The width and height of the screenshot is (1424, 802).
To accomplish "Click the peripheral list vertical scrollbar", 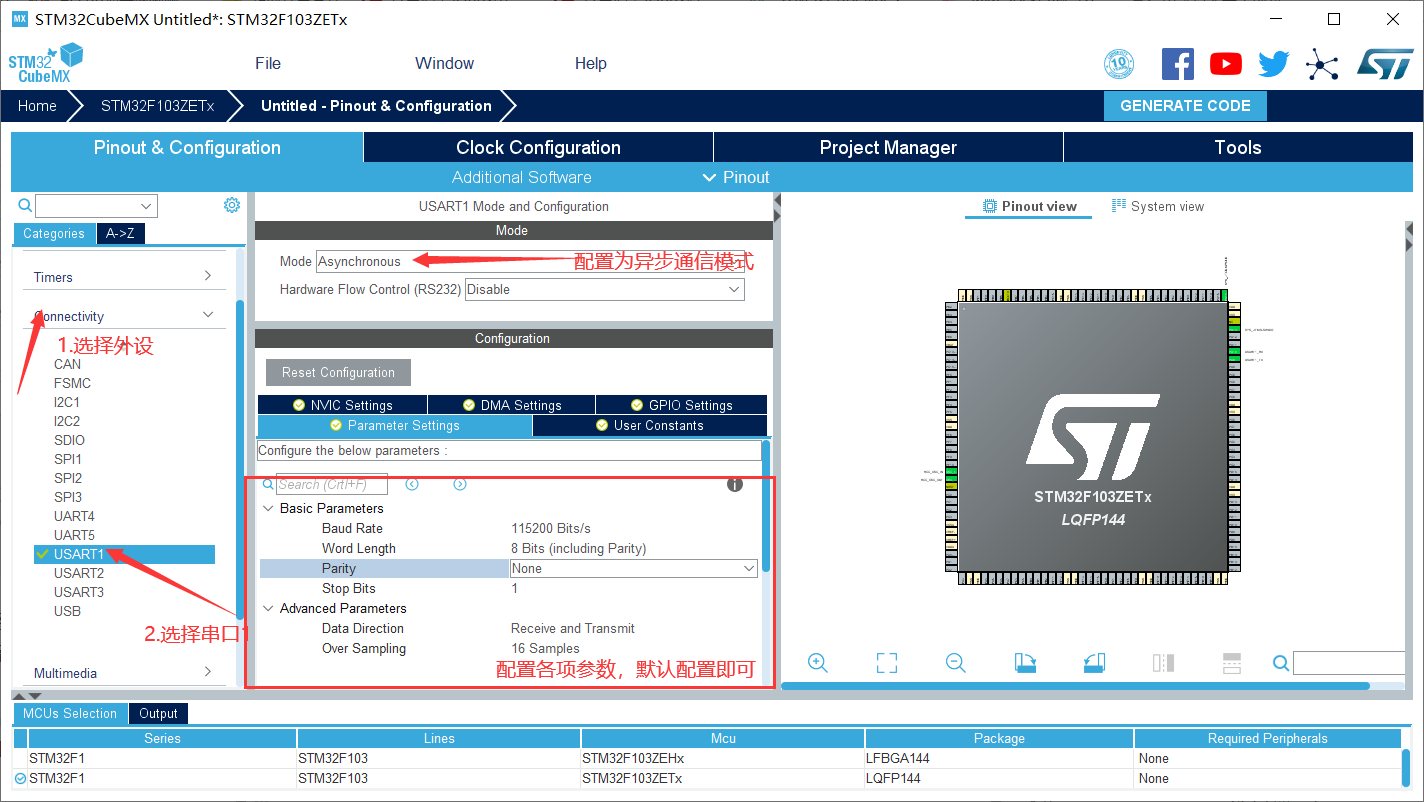I will pyautogui.click(x=240, y=460).
